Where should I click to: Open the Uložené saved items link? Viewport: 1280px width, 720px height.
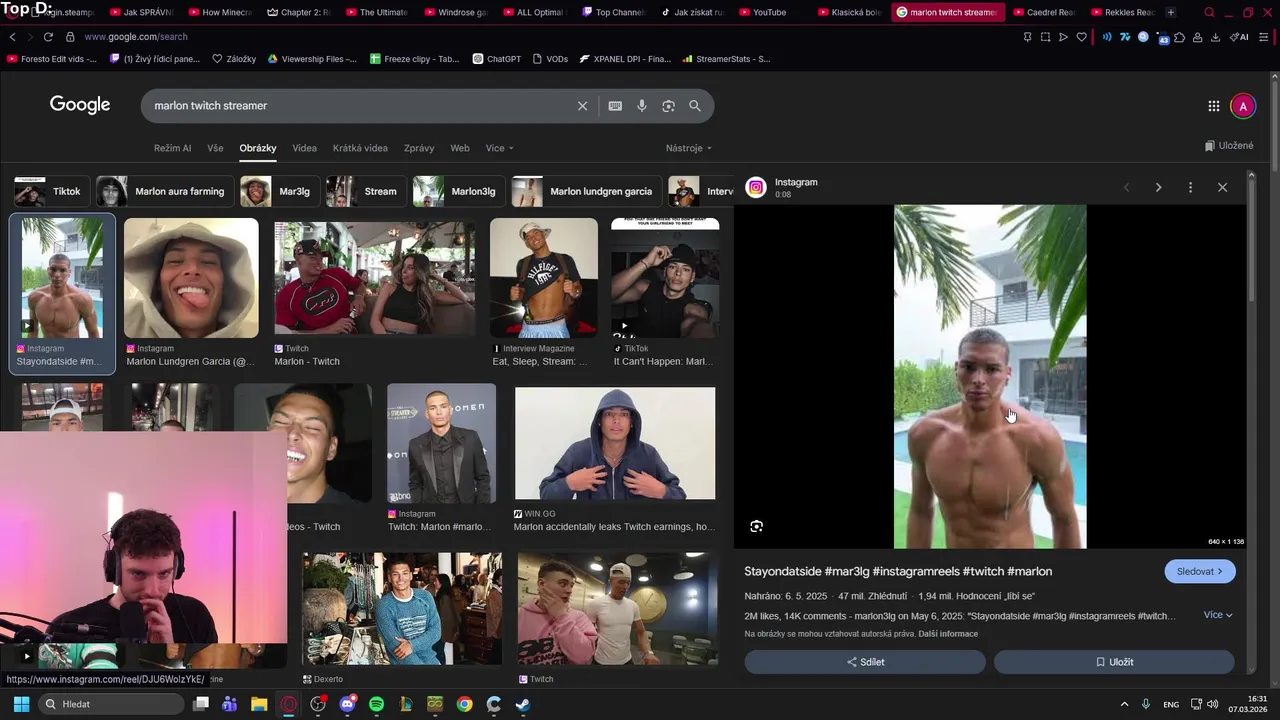(1229, 146)
